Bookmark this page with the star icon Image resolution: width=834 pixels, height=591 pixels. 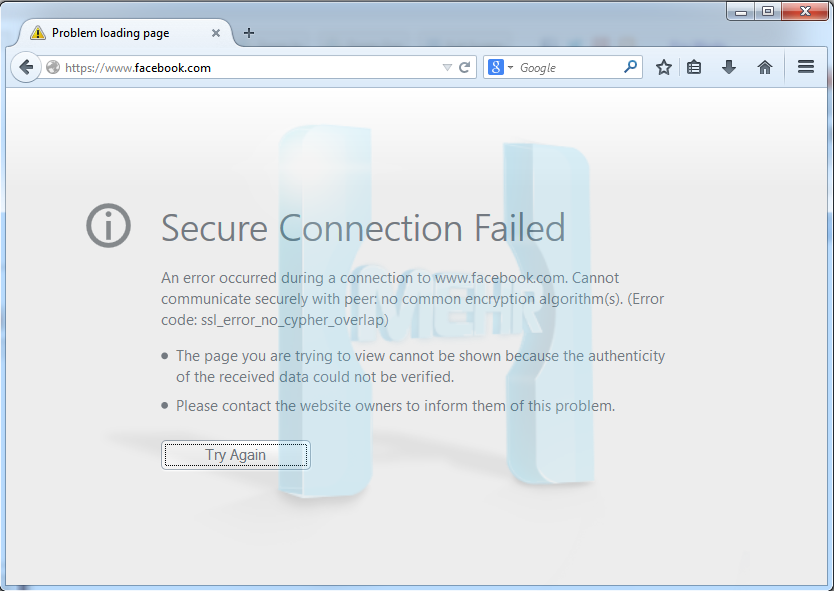tap(663, 68)
